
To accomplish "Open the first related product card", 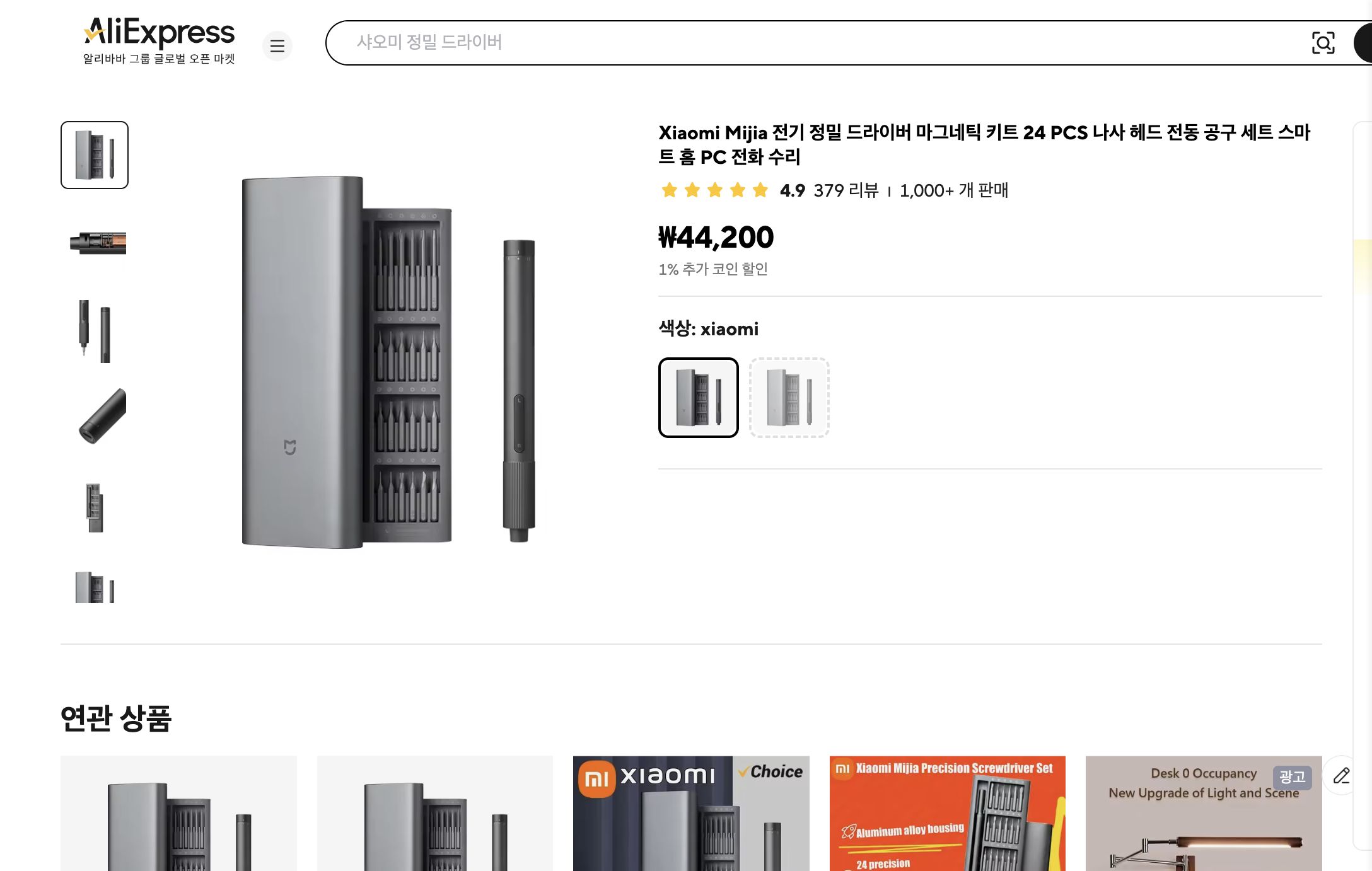I will tap(178, 813).
